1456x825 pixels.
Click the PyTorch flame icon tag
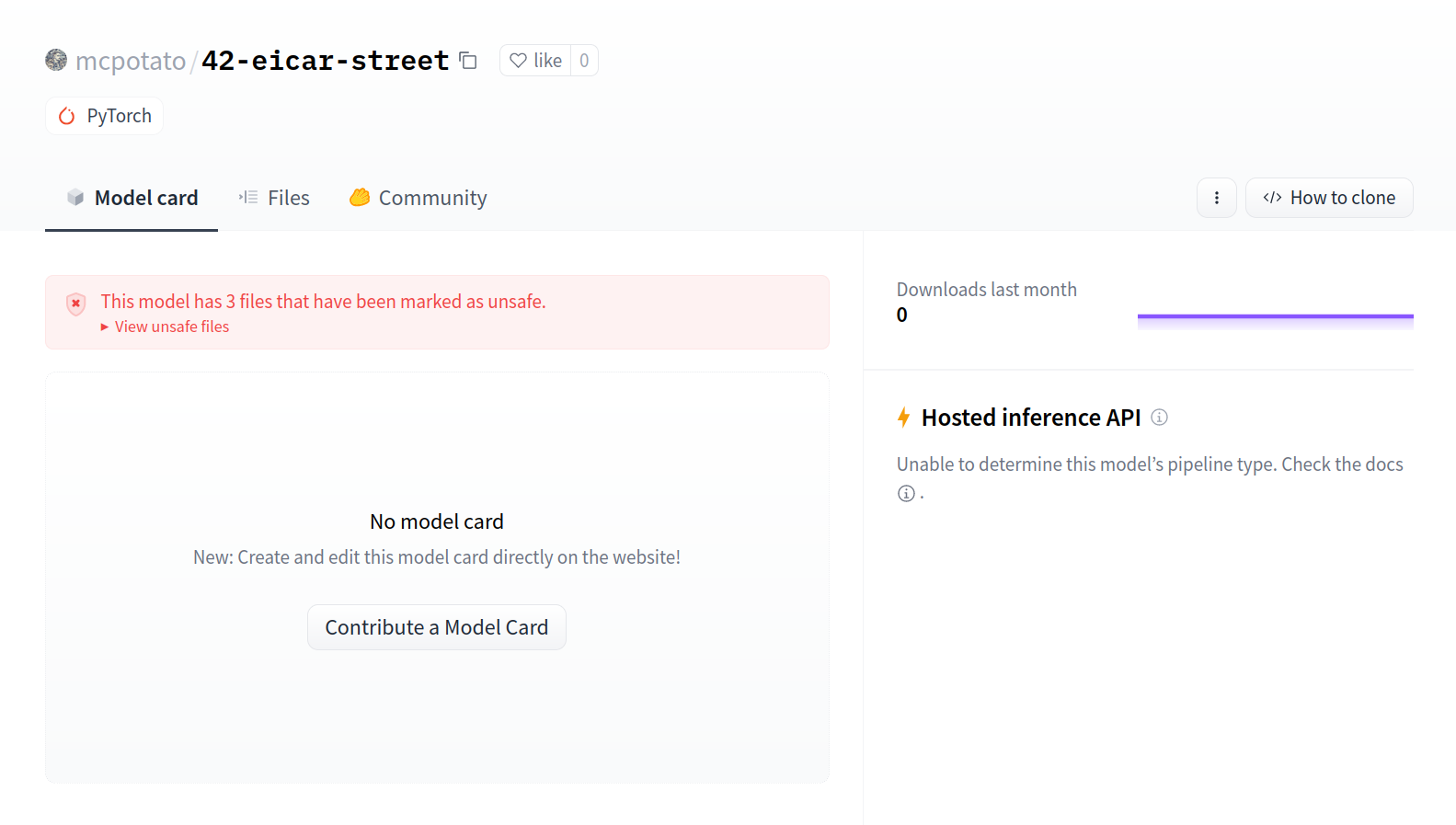pos(66,116)
